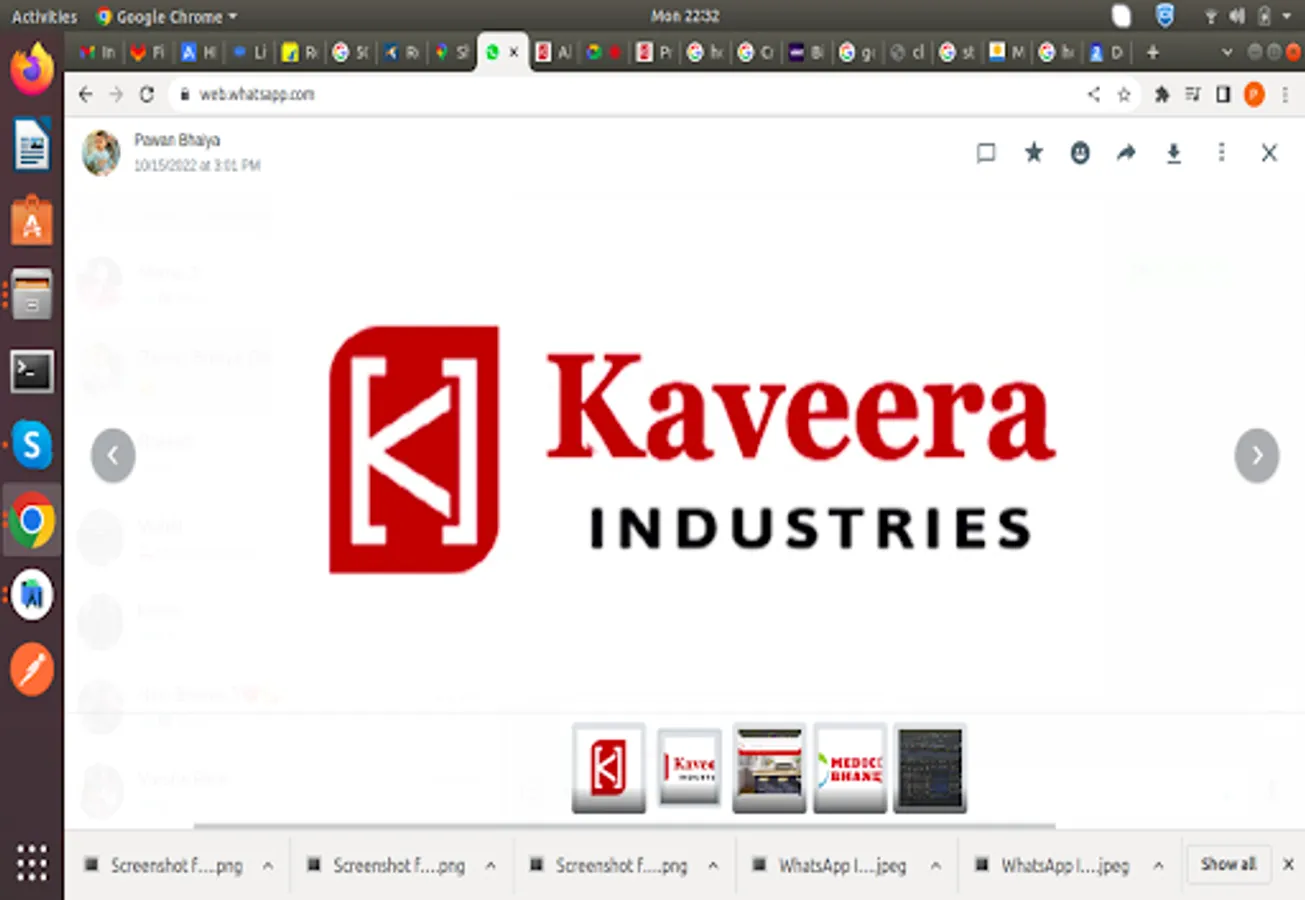Show applications grid
Image resolution: width=1305 pixels, height=900 pixels.
coord(32,861)
